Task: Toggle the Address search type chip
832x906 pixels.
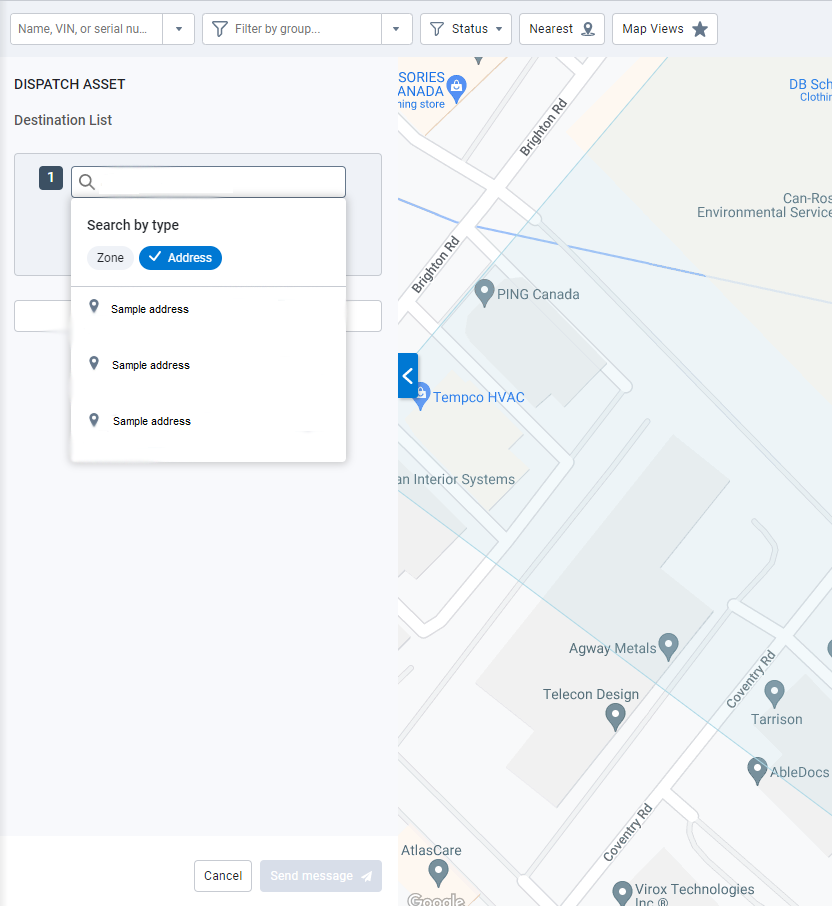Action: (180, 258)
